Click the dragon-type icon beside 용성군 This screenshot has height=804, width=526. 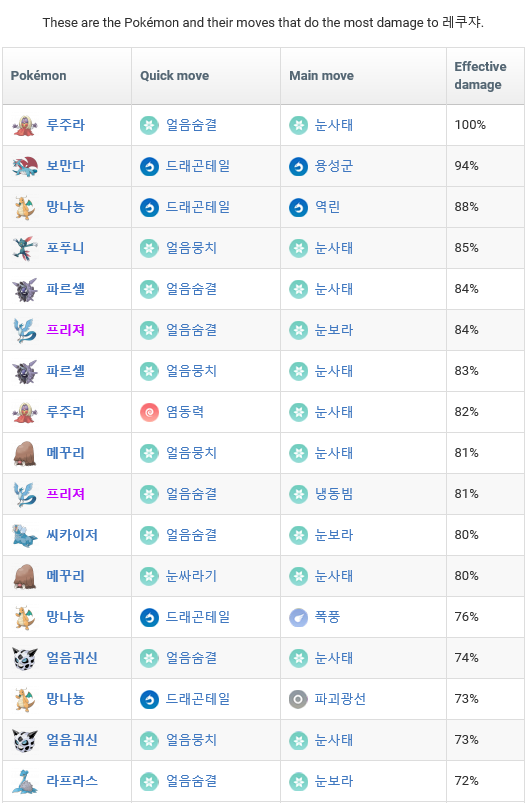pyautogui.click(x=298, y=166)
